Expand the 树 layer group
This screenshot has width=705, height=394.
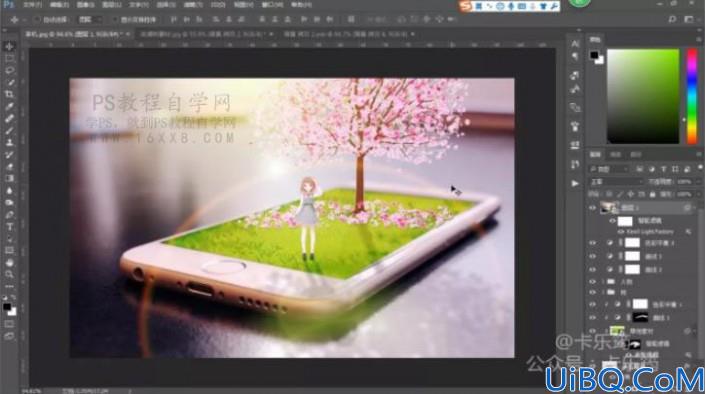tap(603, 292)
